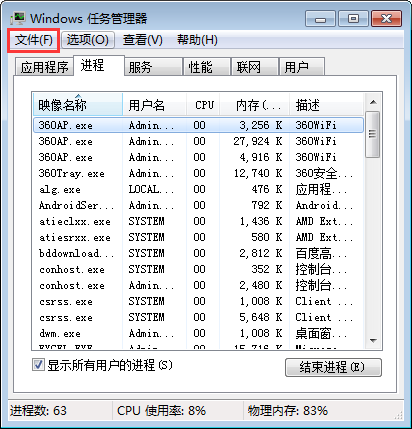Click 物理内存: 83% in status bar
The width and height of the screenshot is (412, 429).
point(288,411)
